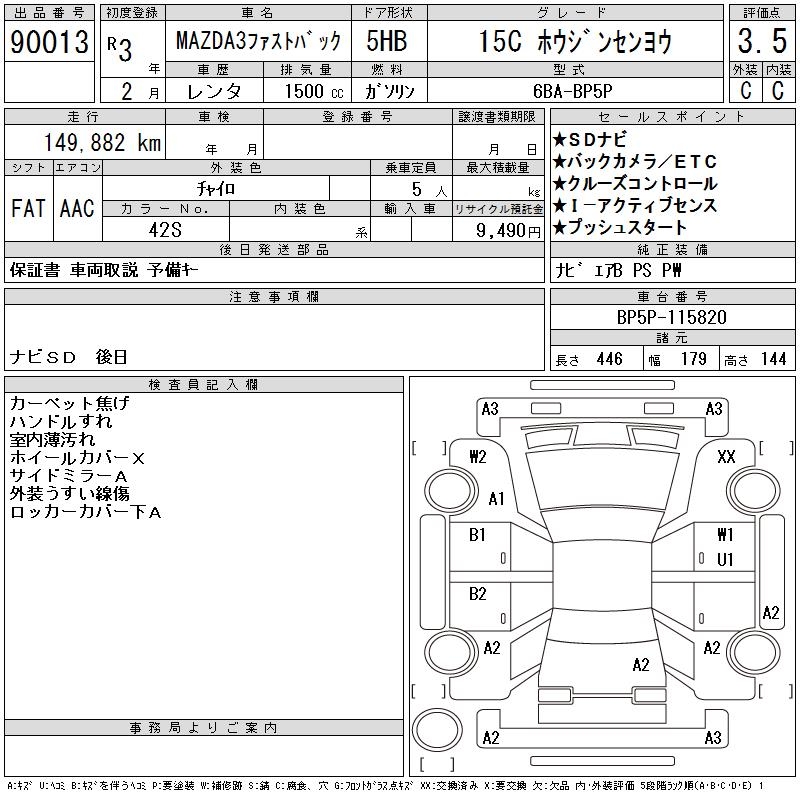The height and width of the screenshot is (800, 800).
Task: Click the fuel type ガソリン
Action: (x=389, y=91)
